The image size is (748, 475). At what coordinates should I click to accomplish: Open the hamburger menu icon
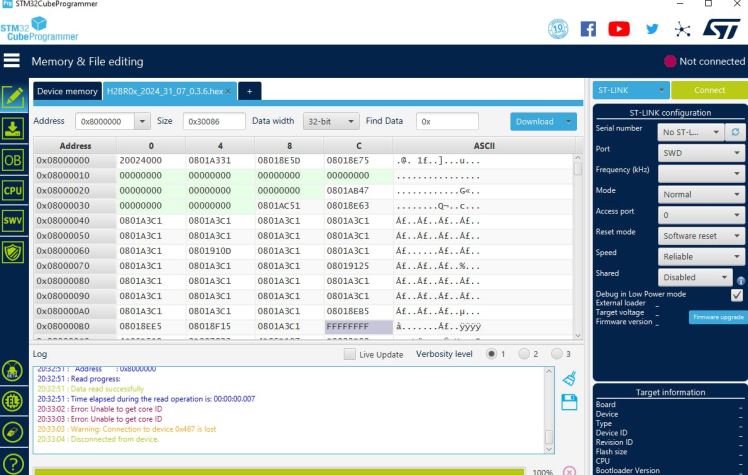[12, 60]
